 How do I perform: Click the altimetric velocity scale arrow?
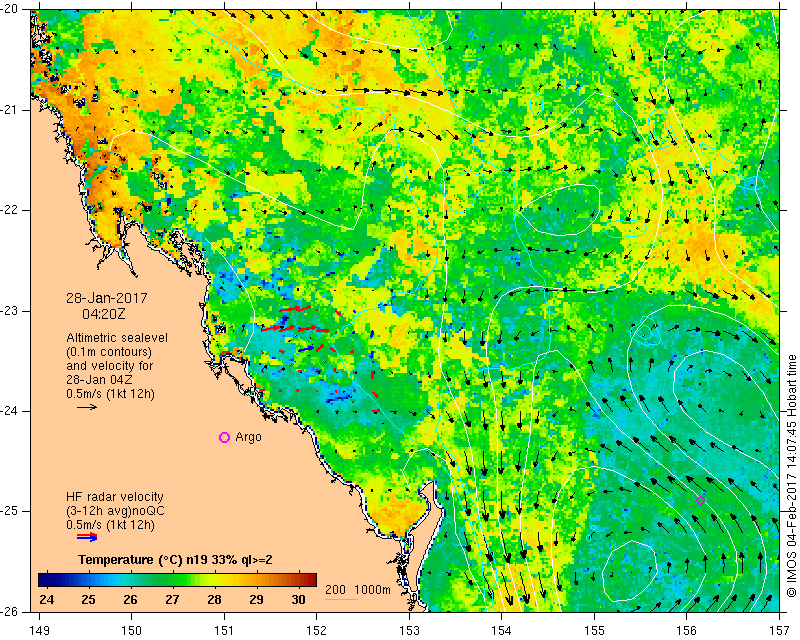(87, 407)
